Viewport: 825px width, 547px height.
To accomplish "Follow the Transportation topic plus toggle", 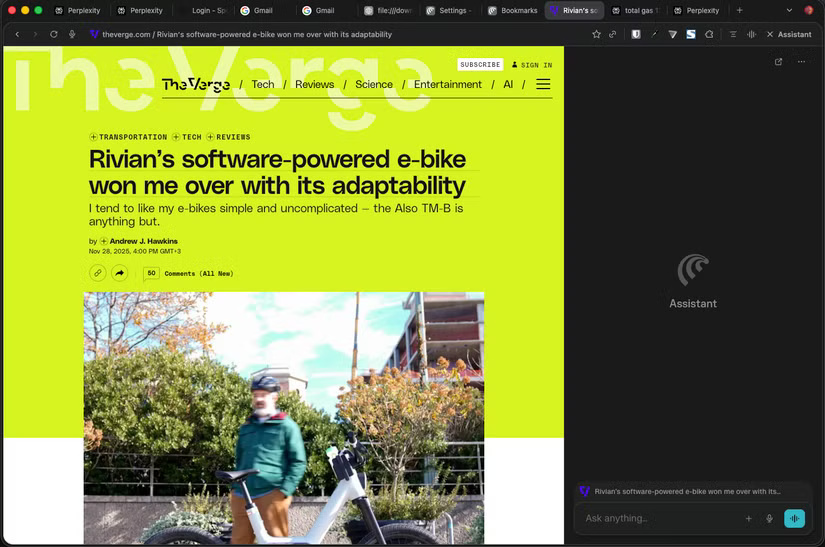I will 94,137.
